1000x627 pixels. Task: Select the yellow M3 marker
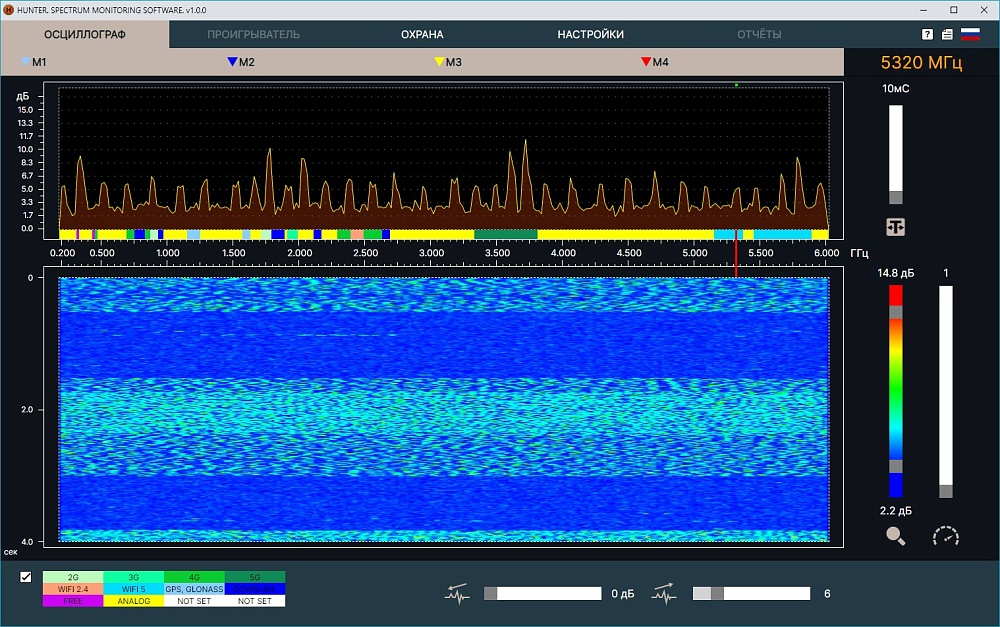(x=447, y=62)
